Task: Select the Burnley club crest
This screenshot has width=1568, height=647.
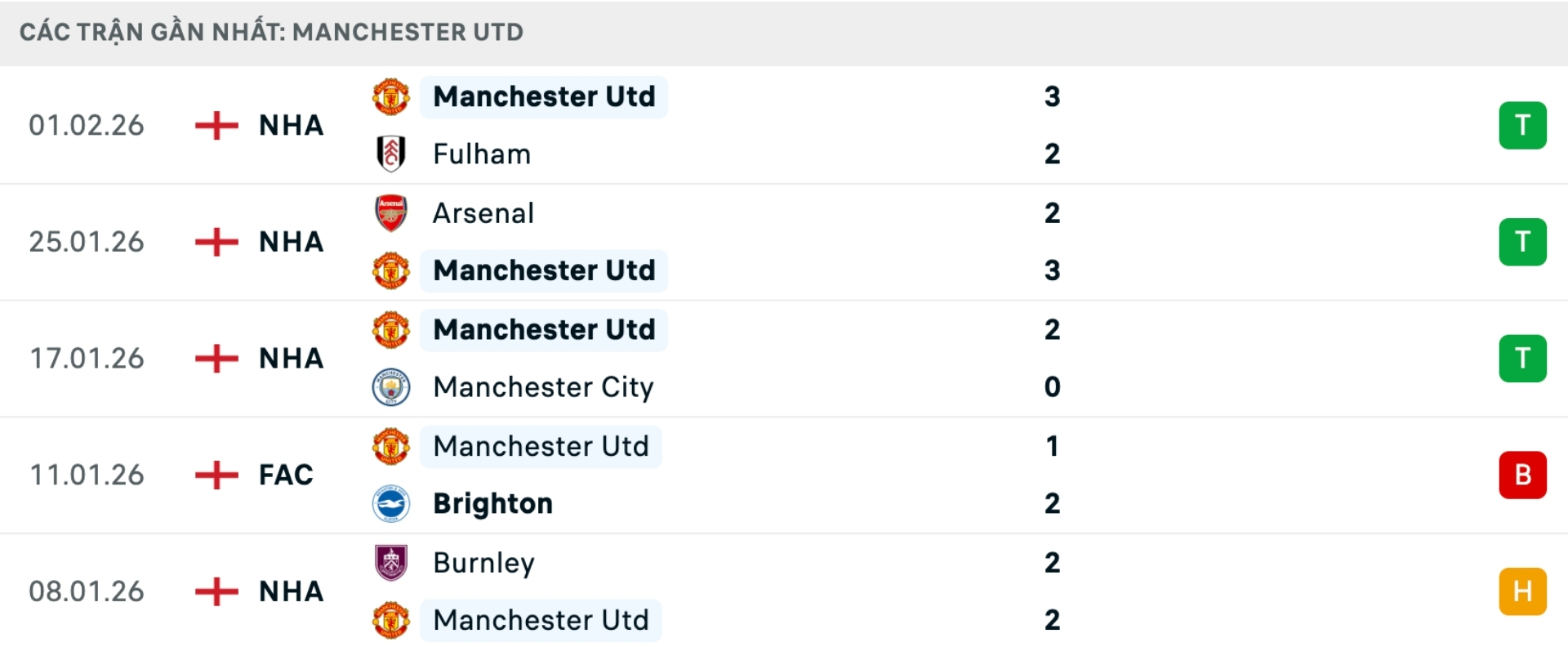Action: [391, 562]
